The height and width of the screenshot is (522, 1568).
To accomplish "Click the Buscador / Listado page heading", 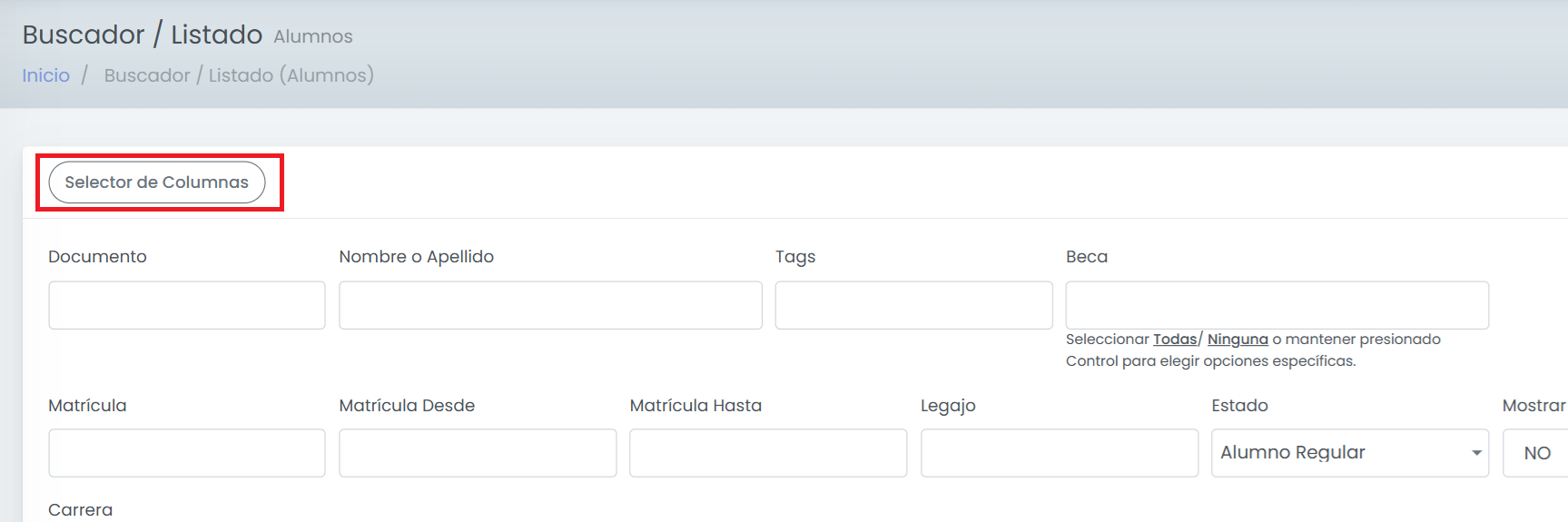I will [143, 34].
